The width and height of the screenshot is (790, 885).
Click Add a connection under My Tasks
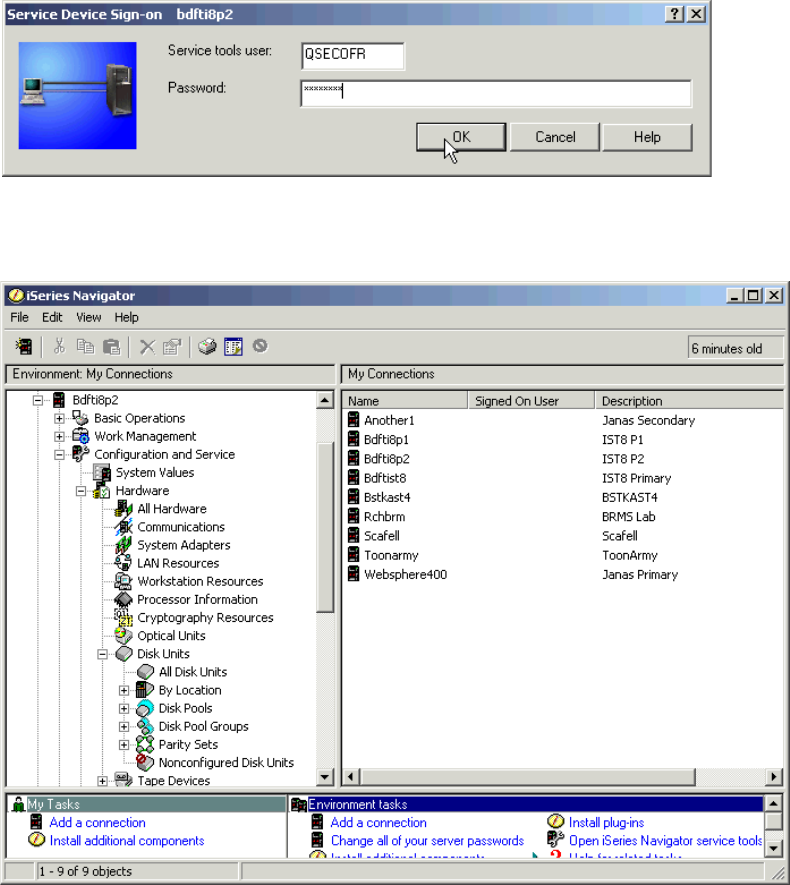point(97,822)
